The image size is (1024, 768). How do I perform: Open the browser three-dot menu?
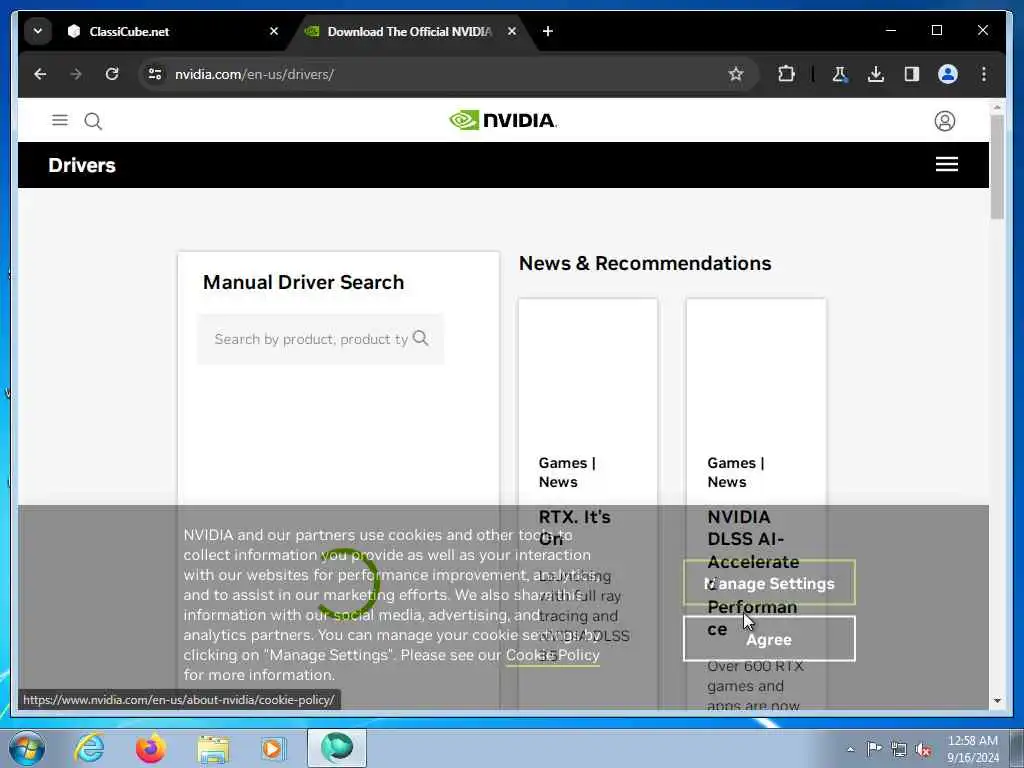[984, 74]
